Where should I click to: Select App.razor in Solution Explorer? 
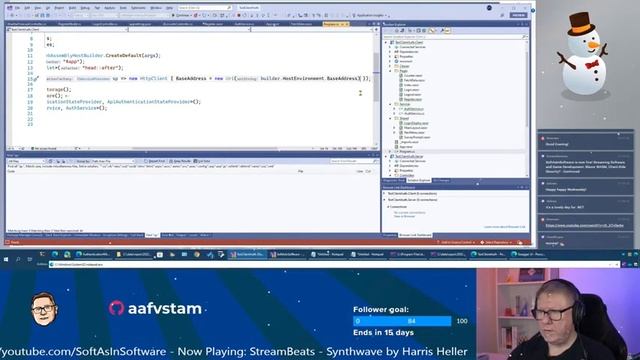click(x=406, y=147)
